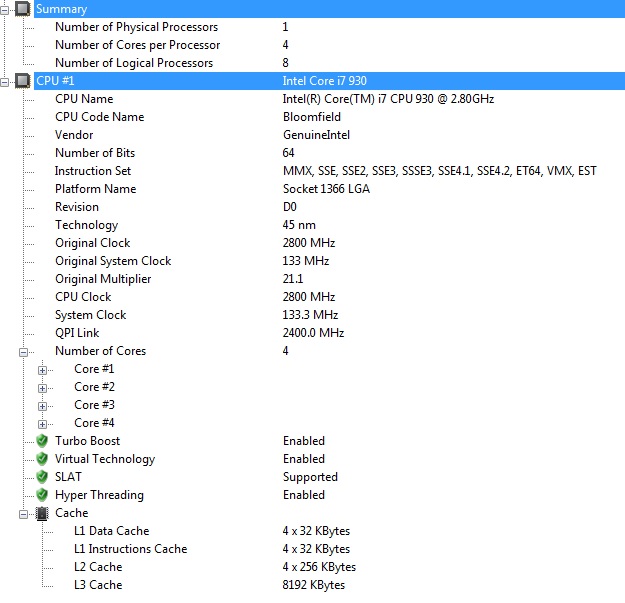Viewport: 625px width, 603px height.
Task: Collapse the CPU #1 tree node
Action: 4,82
